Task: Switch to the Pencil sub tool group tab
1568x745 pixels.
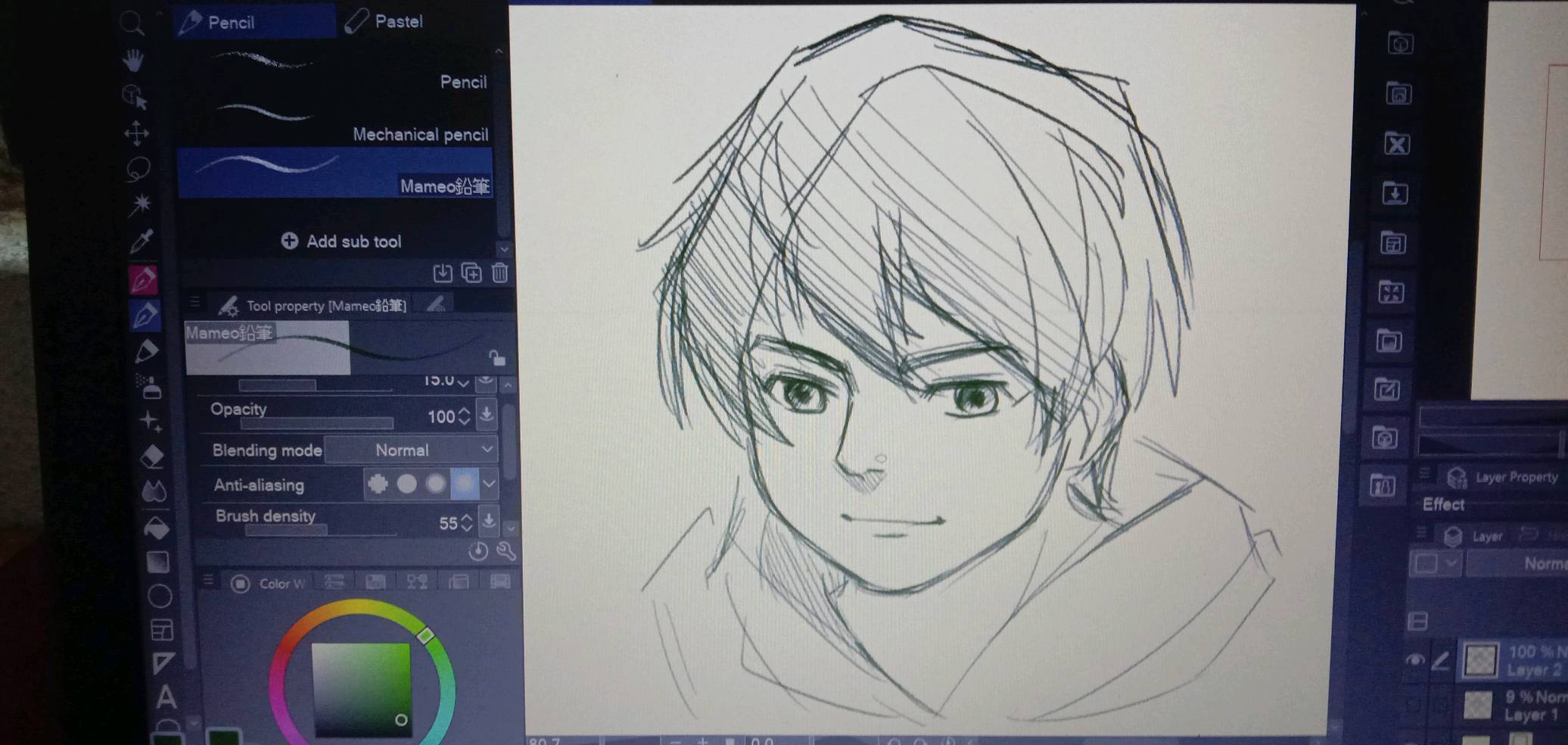Action: tap(254, 22)
